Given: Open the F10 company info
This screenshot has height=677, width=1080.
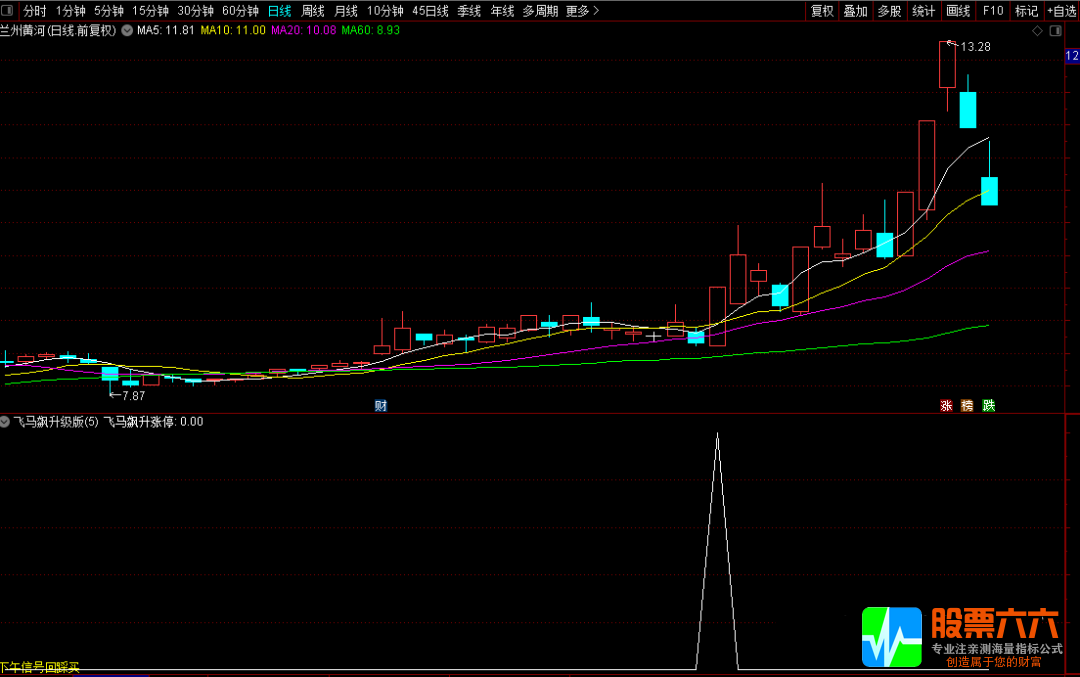Looking at the screenshot, I should tap(993, 11).
